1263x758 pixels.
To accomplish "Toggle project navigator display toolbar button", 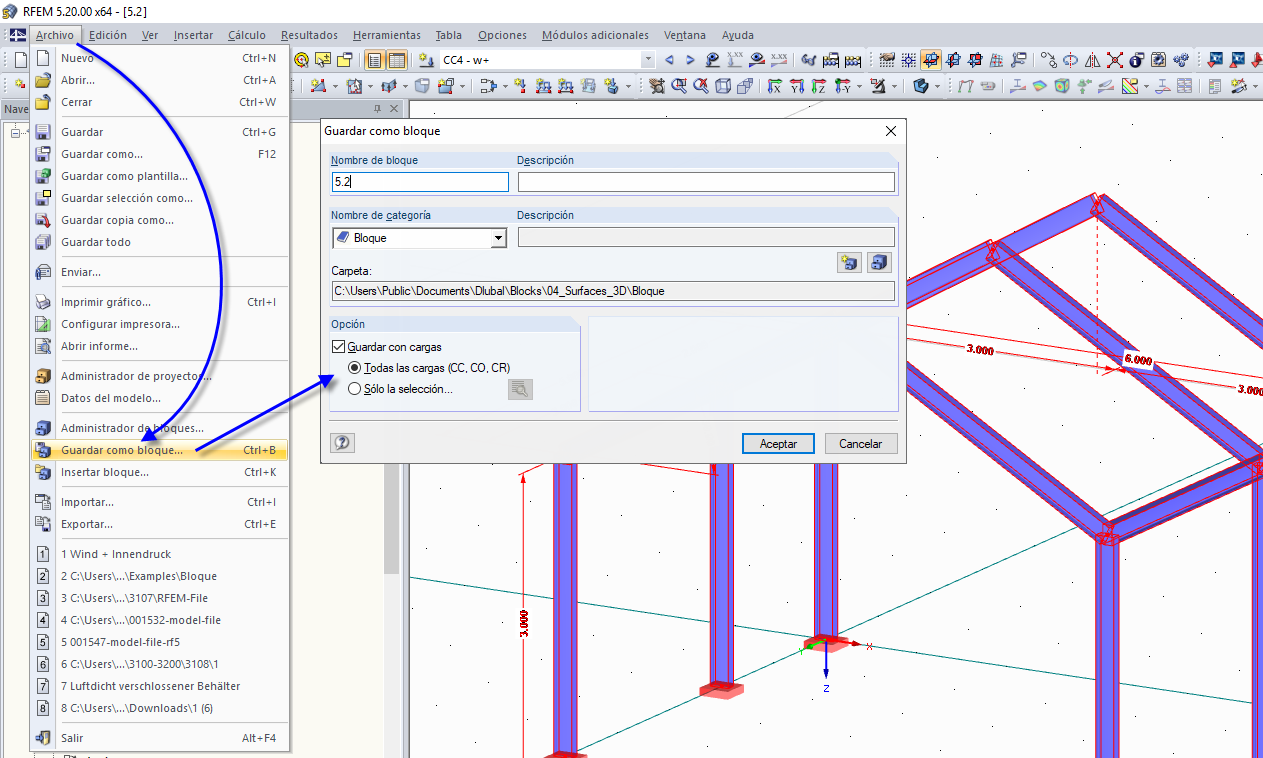I will click(374, 60).
